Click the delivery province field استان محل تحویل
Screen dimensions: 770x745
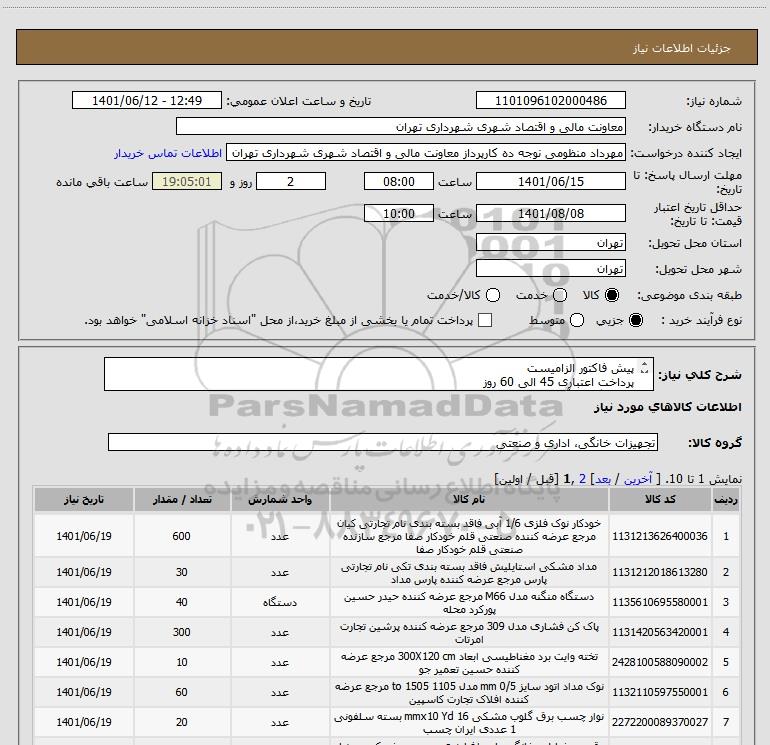pyautogui.click(x=550, y=242)
